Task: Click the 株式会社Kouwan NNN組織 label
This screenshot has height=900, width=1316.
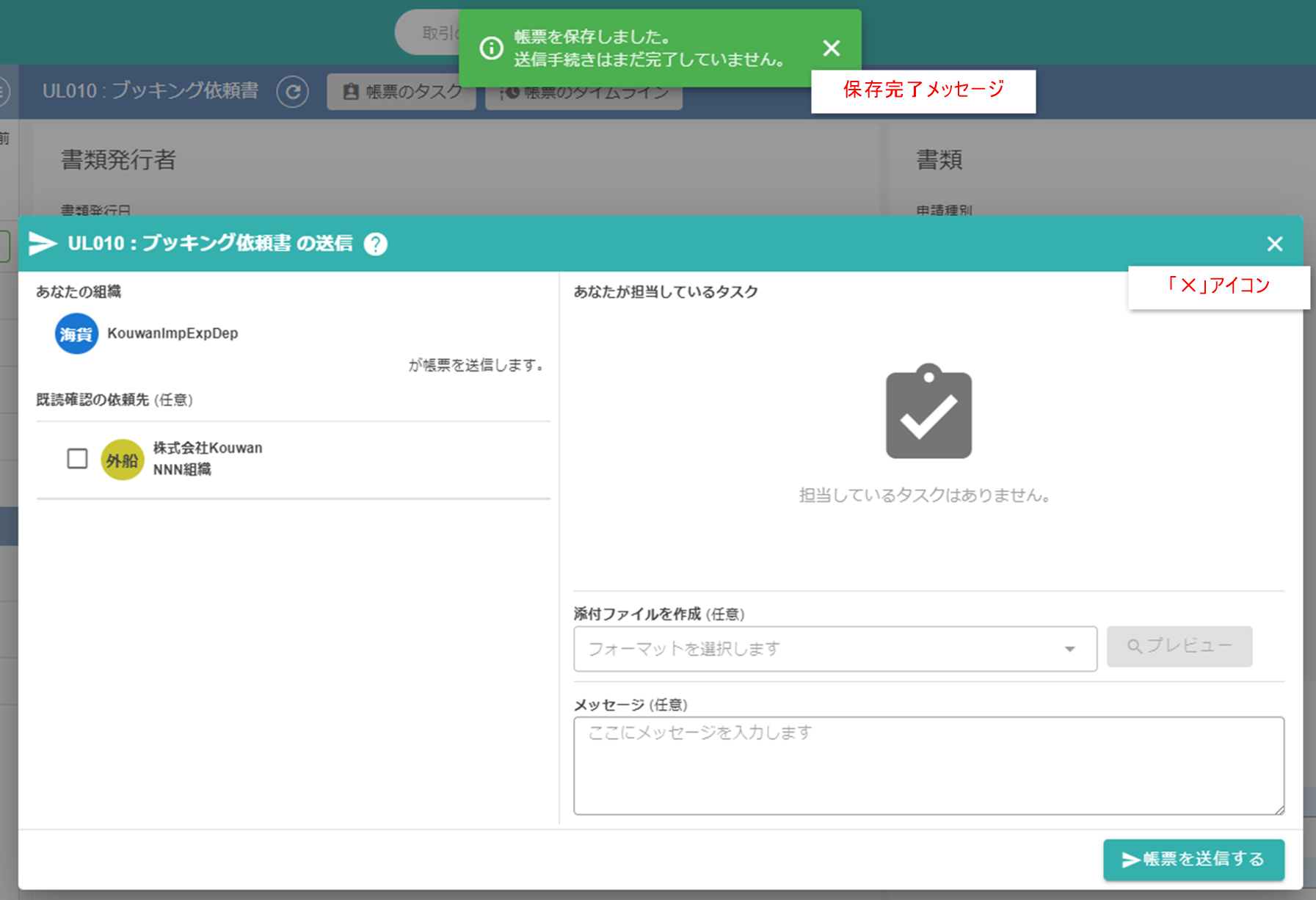Action: [207, 459]
